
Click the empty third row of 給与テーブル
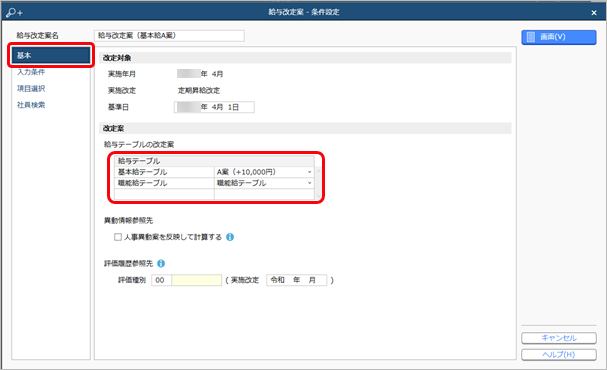click(x=214, y=194)
